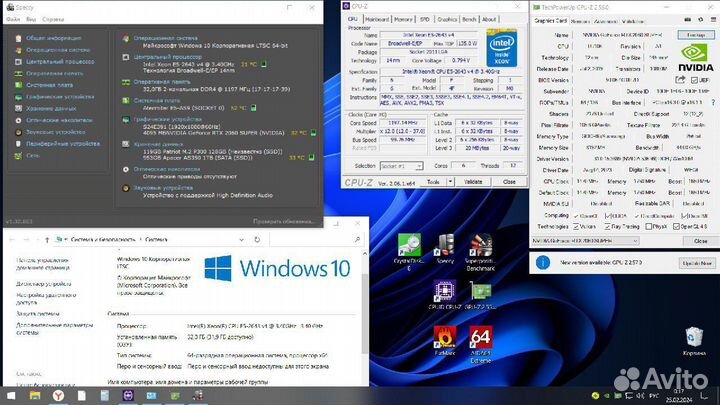720x405 pixels.
Task: Click the purple CPU-Z taskbar icon
Action: (128, 395)
